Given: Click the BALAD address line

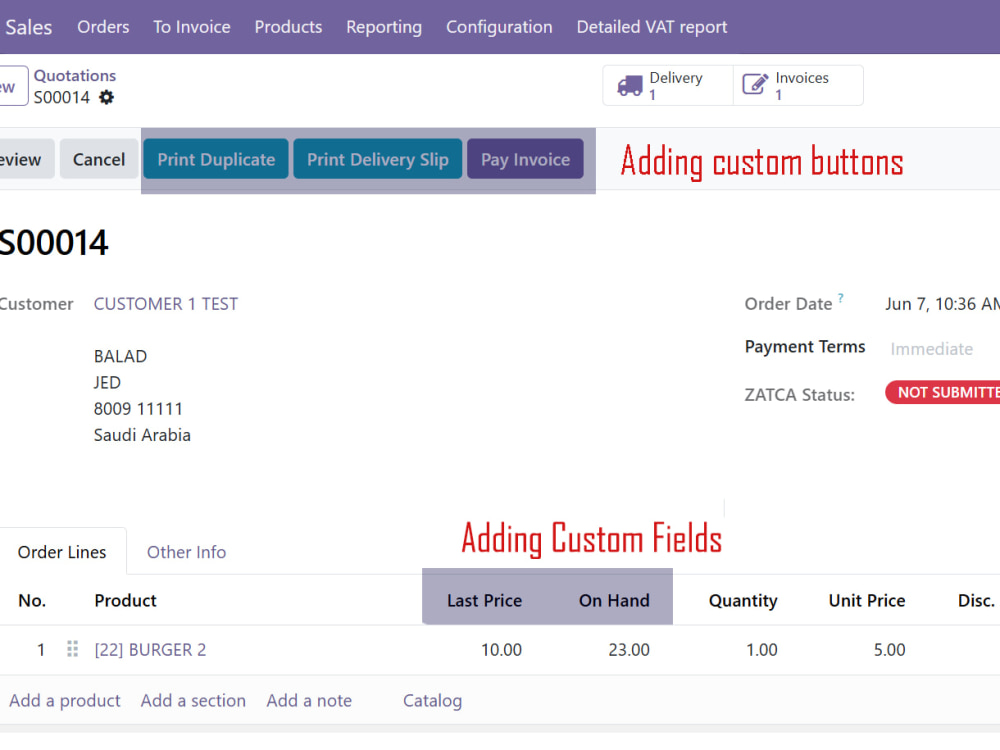Looking at the screenshot, I should [x=121, y=356].
